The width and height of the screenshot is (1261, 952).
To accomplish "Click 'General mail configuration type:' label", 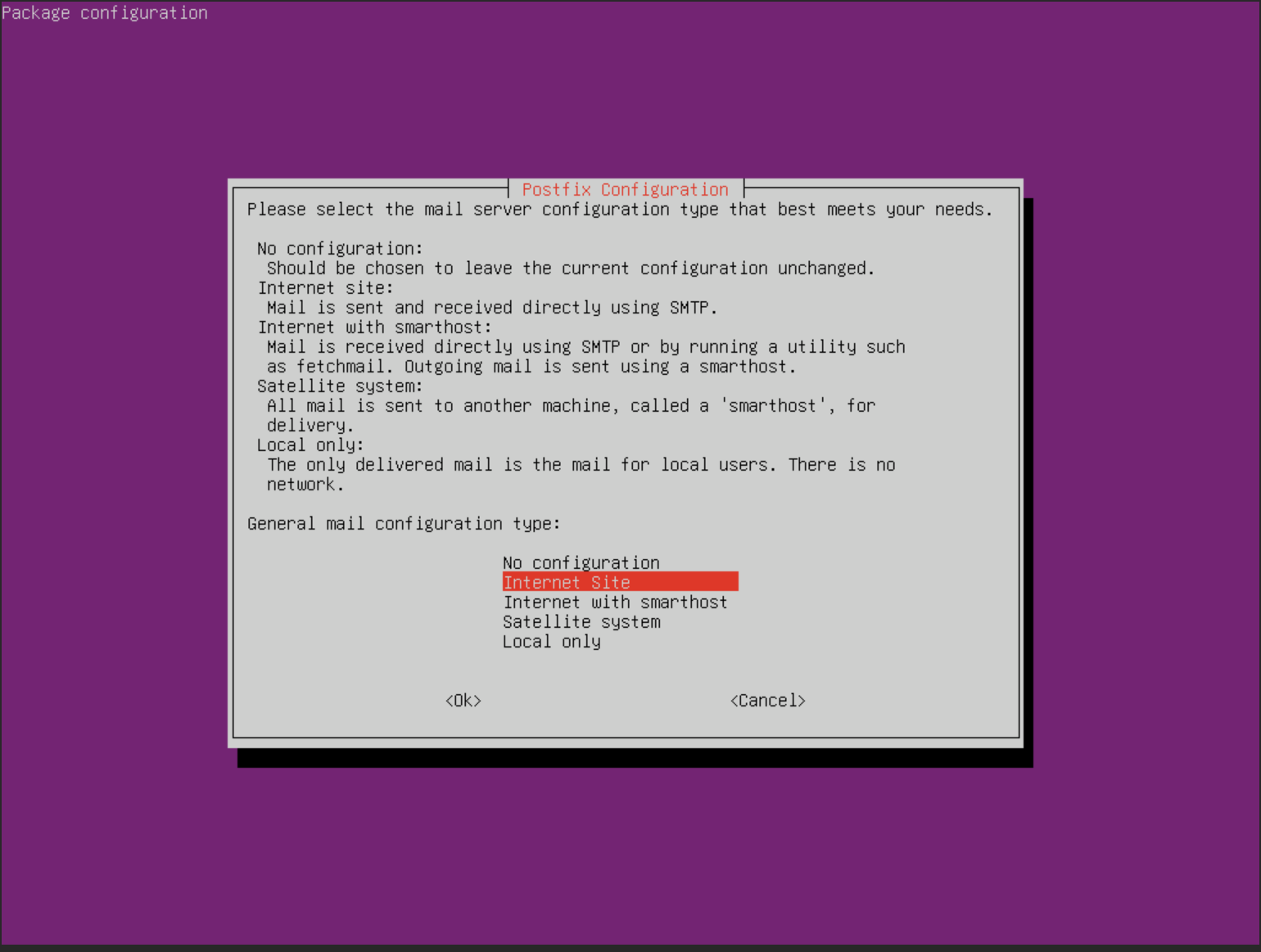I will tap(404, 523).
